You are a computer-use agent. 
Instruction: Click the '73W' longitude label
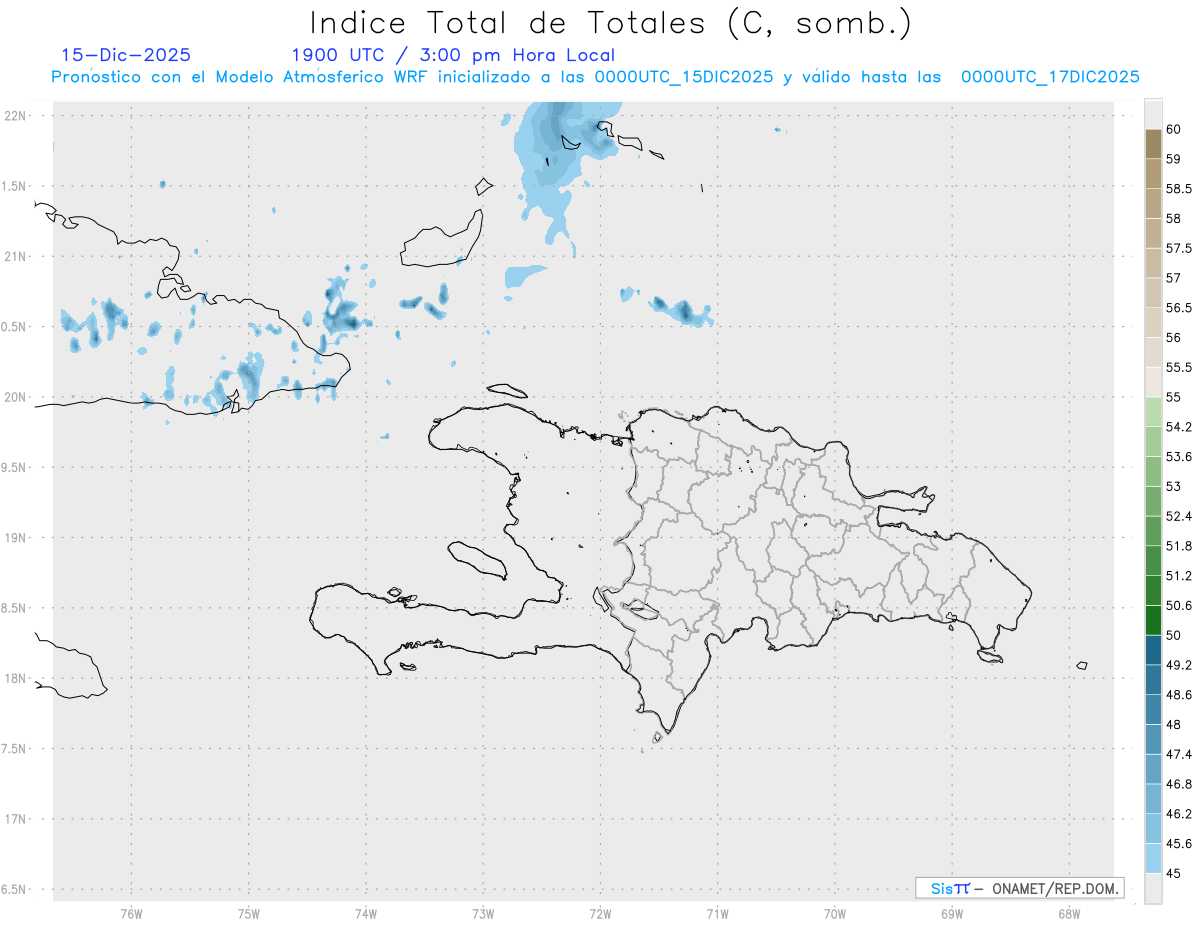pyautogui.click(x=483, y=913)
